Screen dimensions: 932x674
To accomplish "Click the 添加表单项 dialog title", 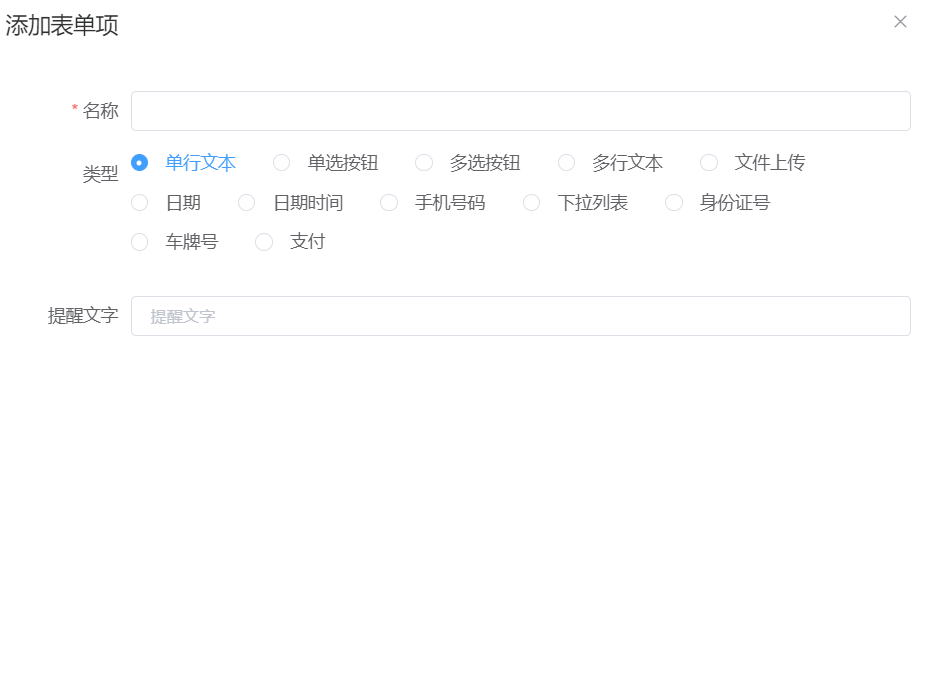I will [x=62, y=26].
